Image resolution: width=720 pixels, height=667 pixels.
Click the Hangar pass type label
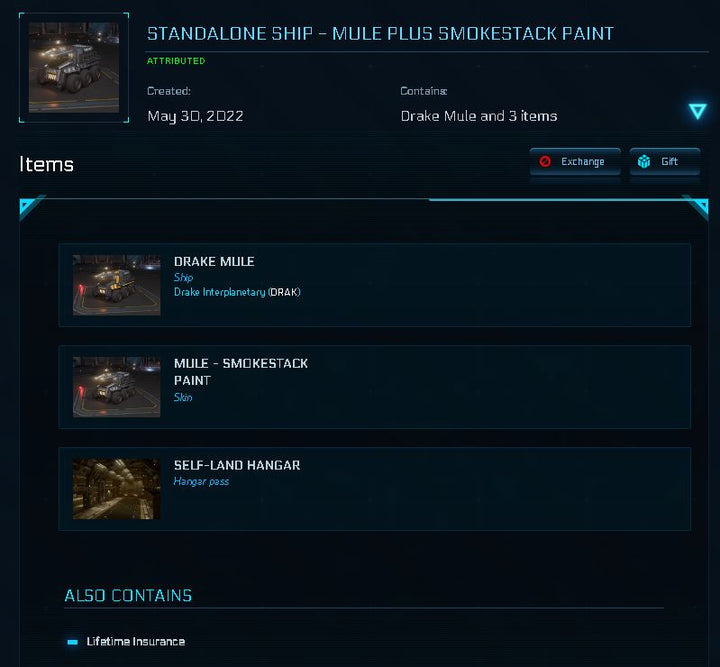pos(201,481)
